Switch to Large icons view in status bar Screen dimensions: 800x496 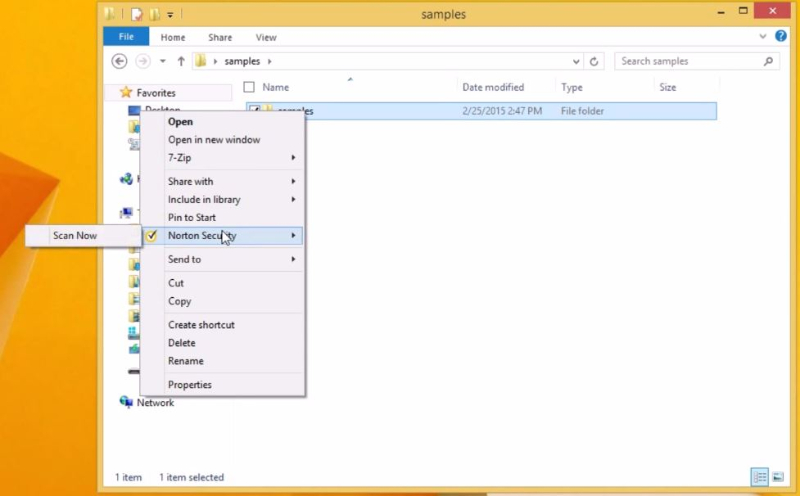pos(777,477)
